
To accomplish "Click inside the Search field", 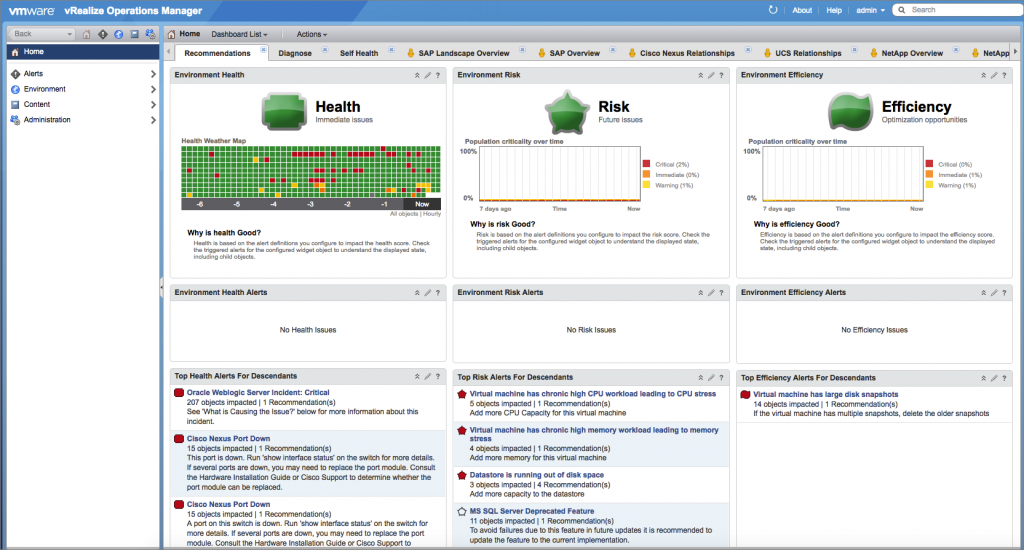I will click(960, 10).
